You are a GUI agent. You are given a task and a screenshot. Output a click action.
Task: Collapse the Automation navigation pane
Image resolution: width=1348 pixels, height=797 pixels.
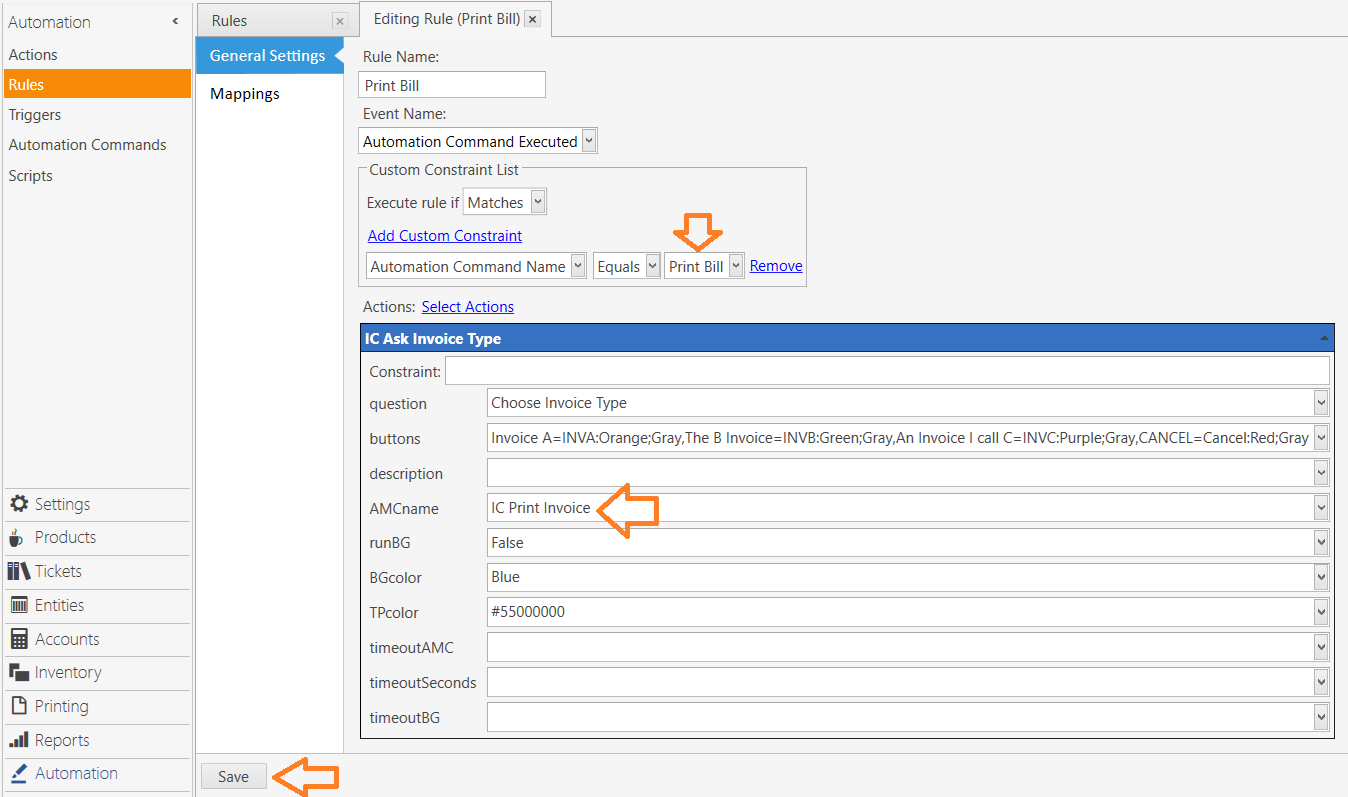click(176, 20)
